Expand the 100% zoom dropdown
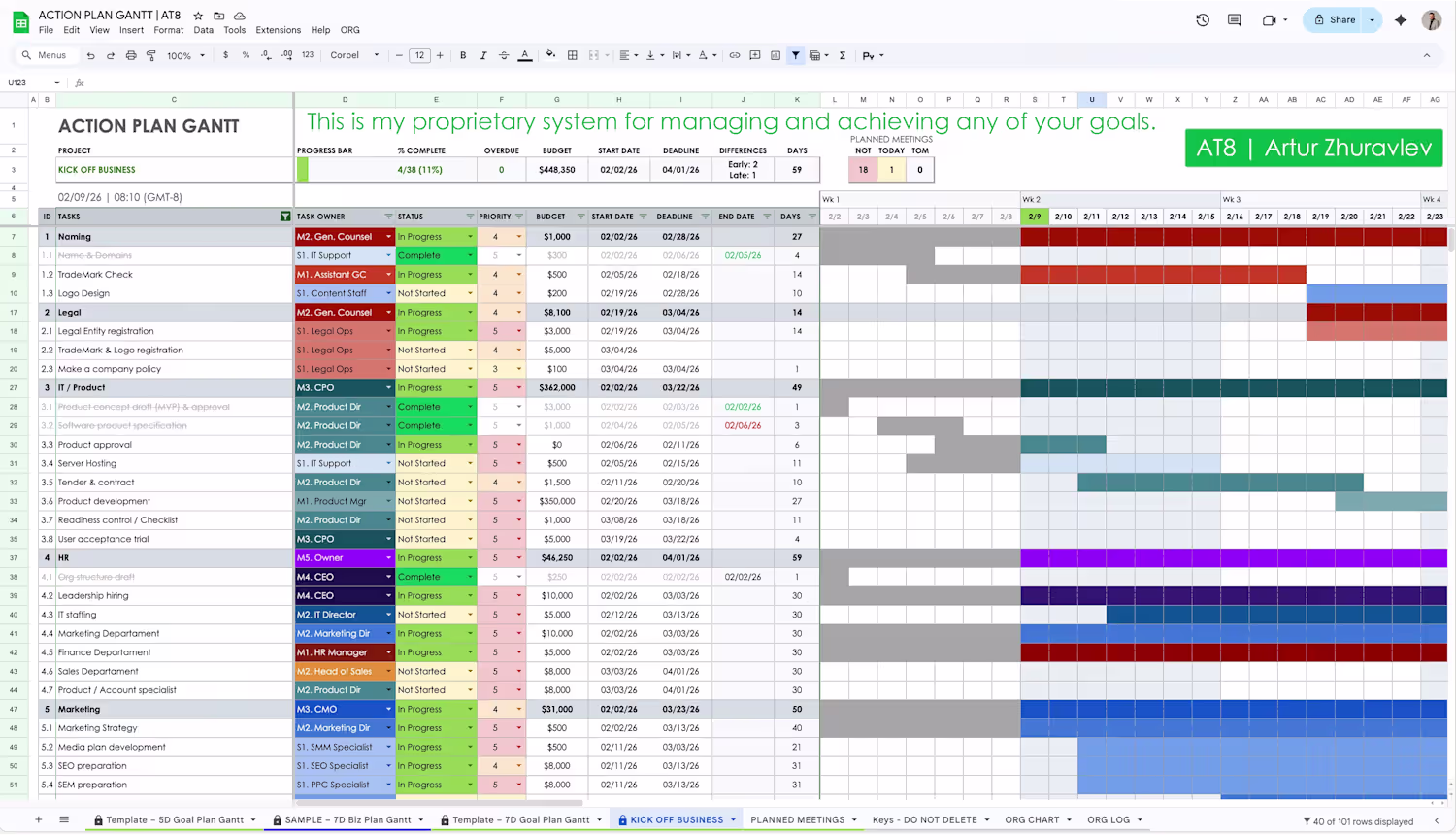 tap(185, 55)
